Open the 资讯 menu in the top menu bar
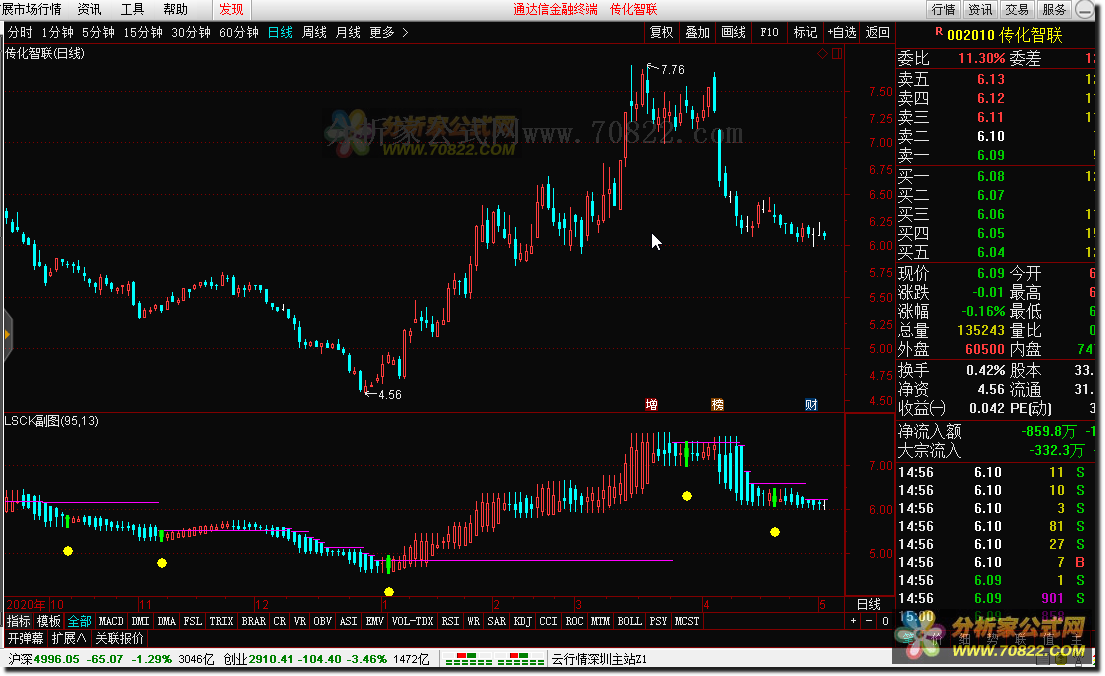The height and width of the screenshot is (676, 1105). 89,9
